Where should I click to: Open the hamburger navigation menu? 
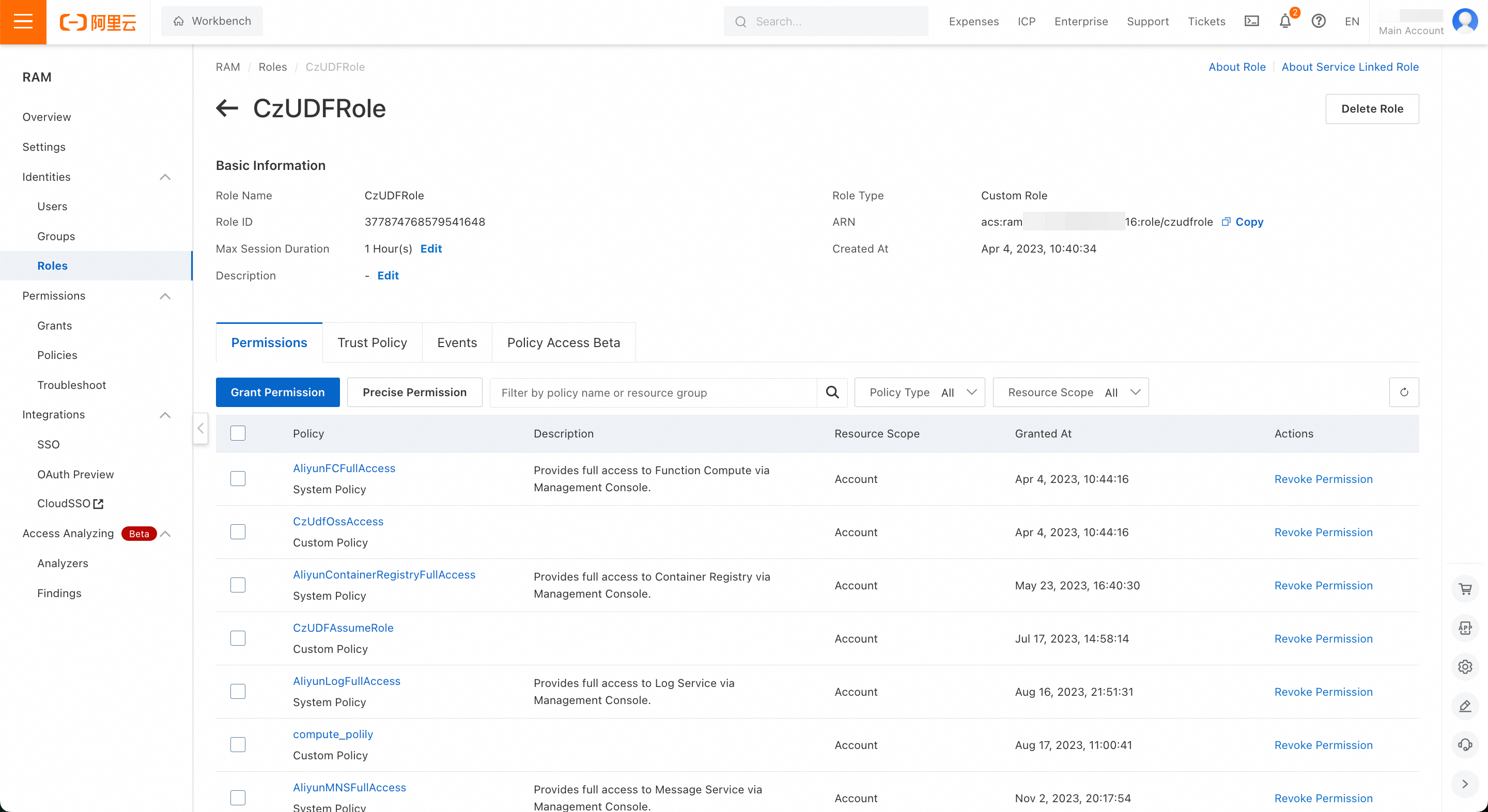click(23, 22)
